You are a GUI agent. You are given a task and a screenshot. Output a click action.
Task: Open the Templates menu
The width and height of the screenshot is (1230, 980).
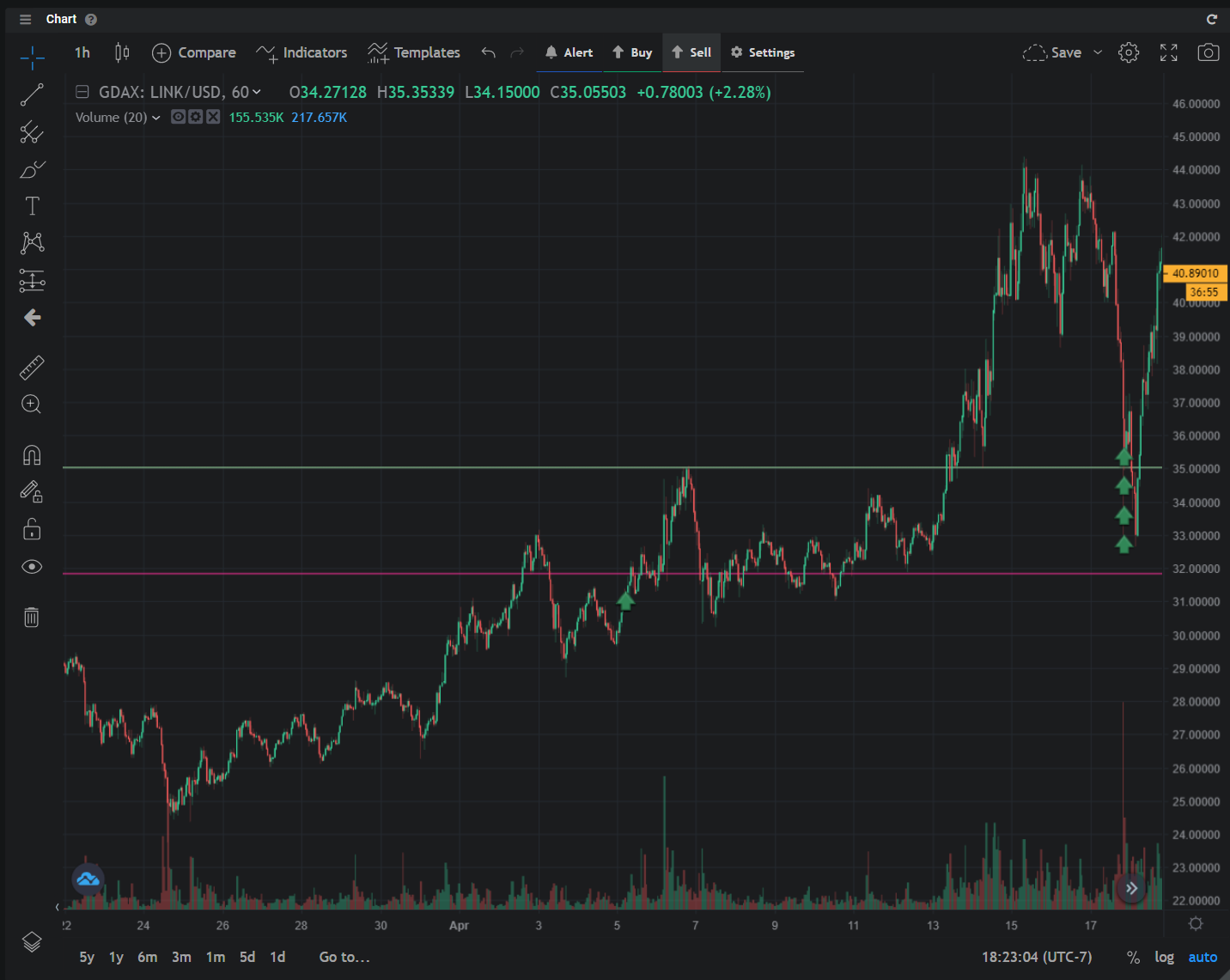pyautogui.click(x=414, y=52)
